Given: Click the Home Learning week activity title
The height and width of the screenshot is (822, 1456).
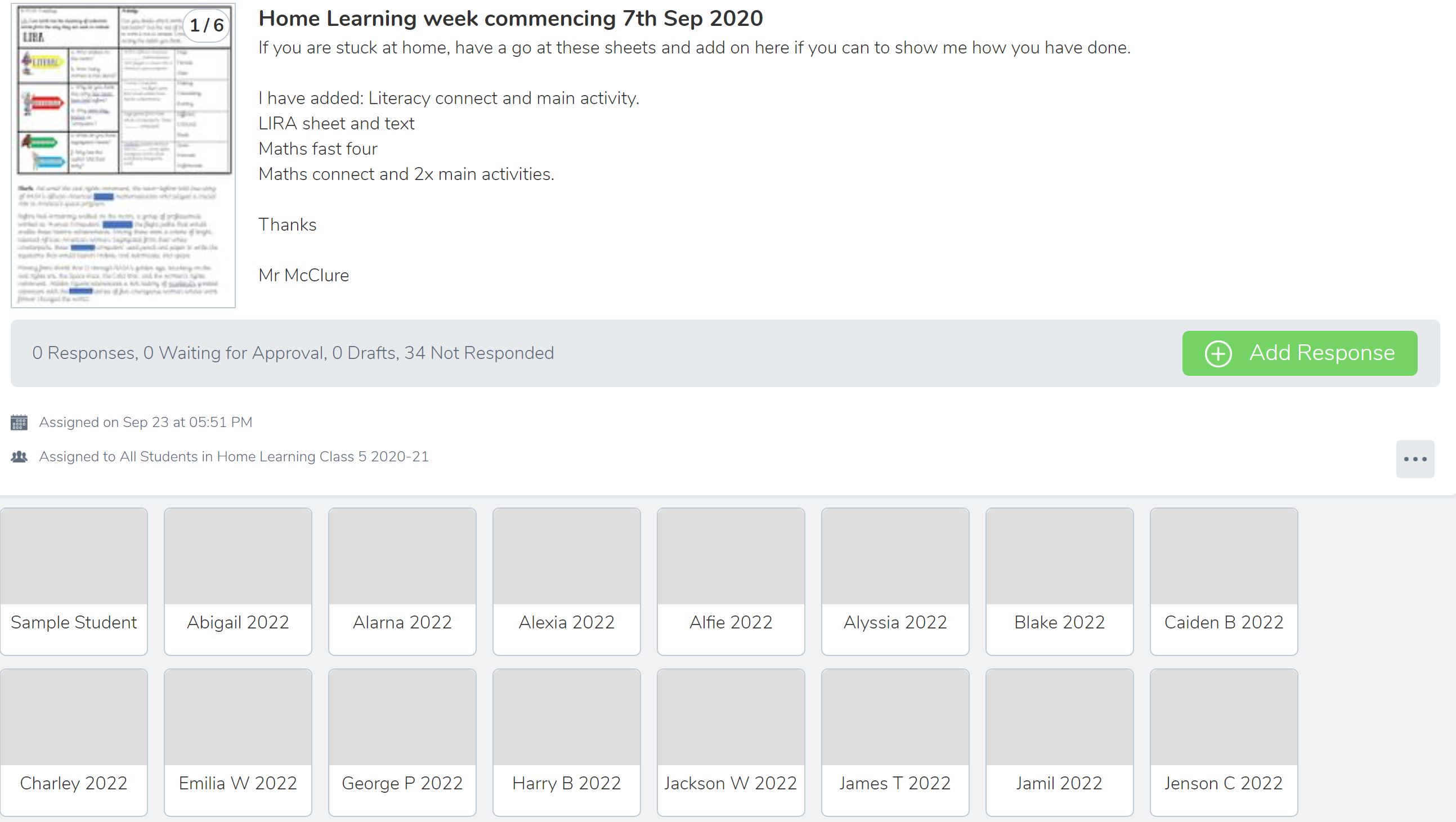Looking at the screenshot, I should [x=510, y=19].
